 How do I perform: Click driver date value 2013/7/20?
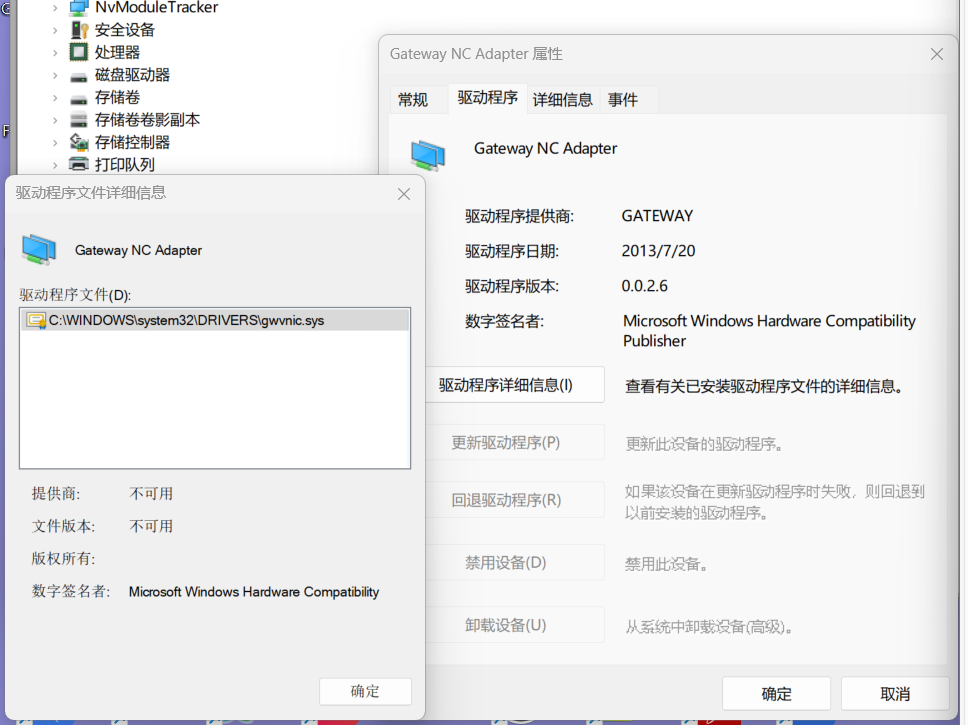click(x=658, y=251)
